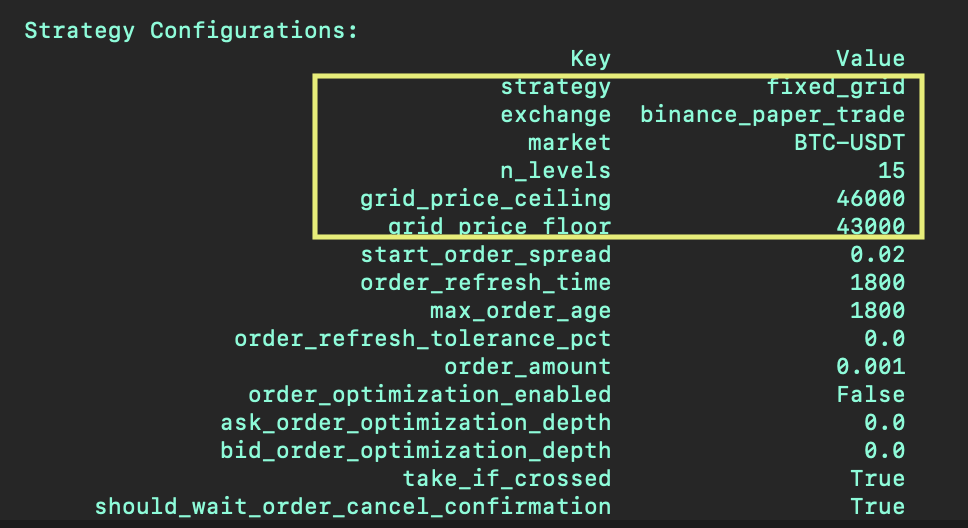
Task: Click the take_if_crossed True value
Action: (x=877, y=479)
